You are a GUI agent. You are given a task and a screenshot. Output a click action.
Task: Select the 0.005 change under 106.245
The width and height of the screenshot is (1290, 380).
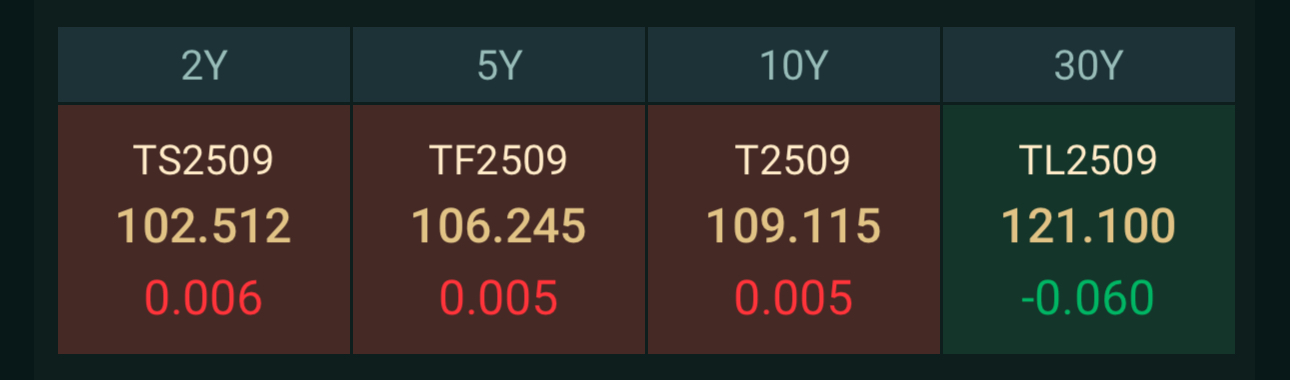pyautogui.click(x=499, y=298)
